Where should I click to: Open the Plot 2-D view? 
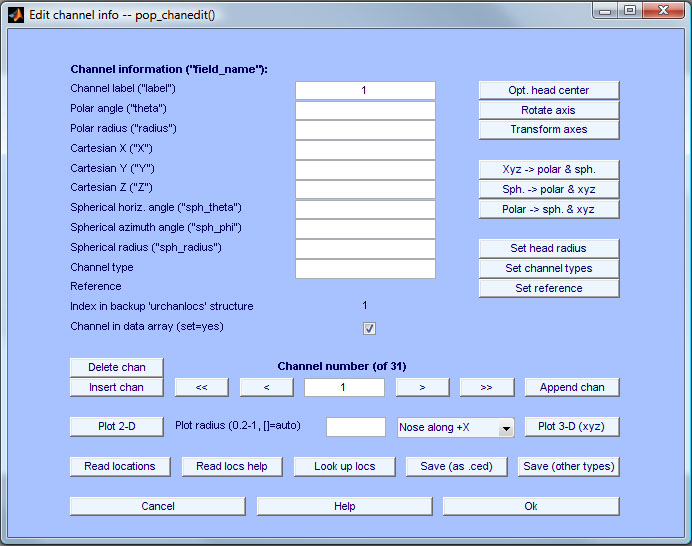coord(116,427)
